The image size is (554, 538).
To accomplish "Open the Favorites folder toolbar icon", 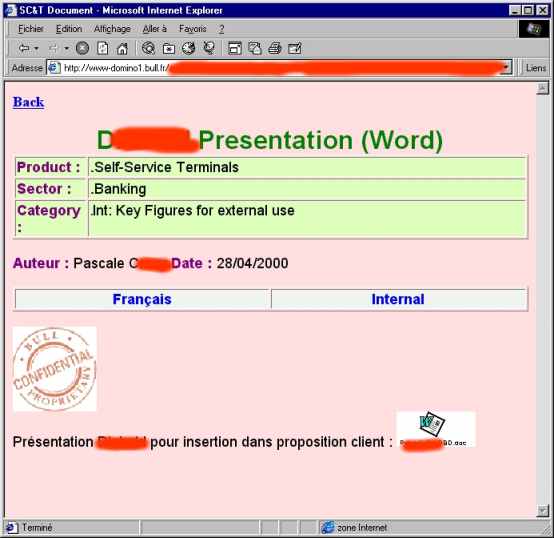I will (x=169, y=48).
